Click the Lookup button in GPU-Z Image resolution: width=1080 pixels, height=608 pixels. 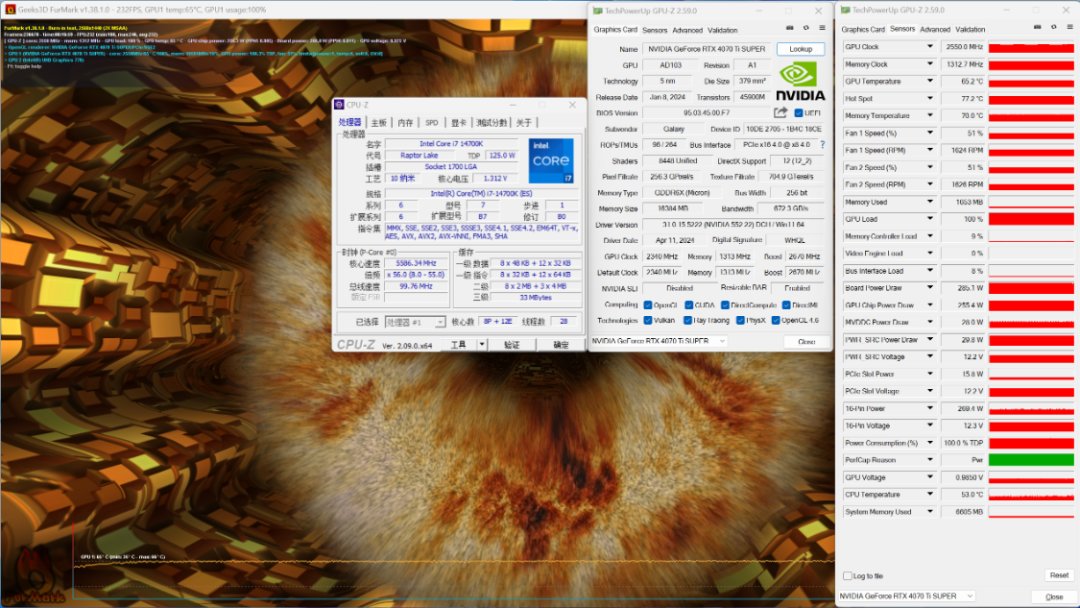(x=800, y=49)
